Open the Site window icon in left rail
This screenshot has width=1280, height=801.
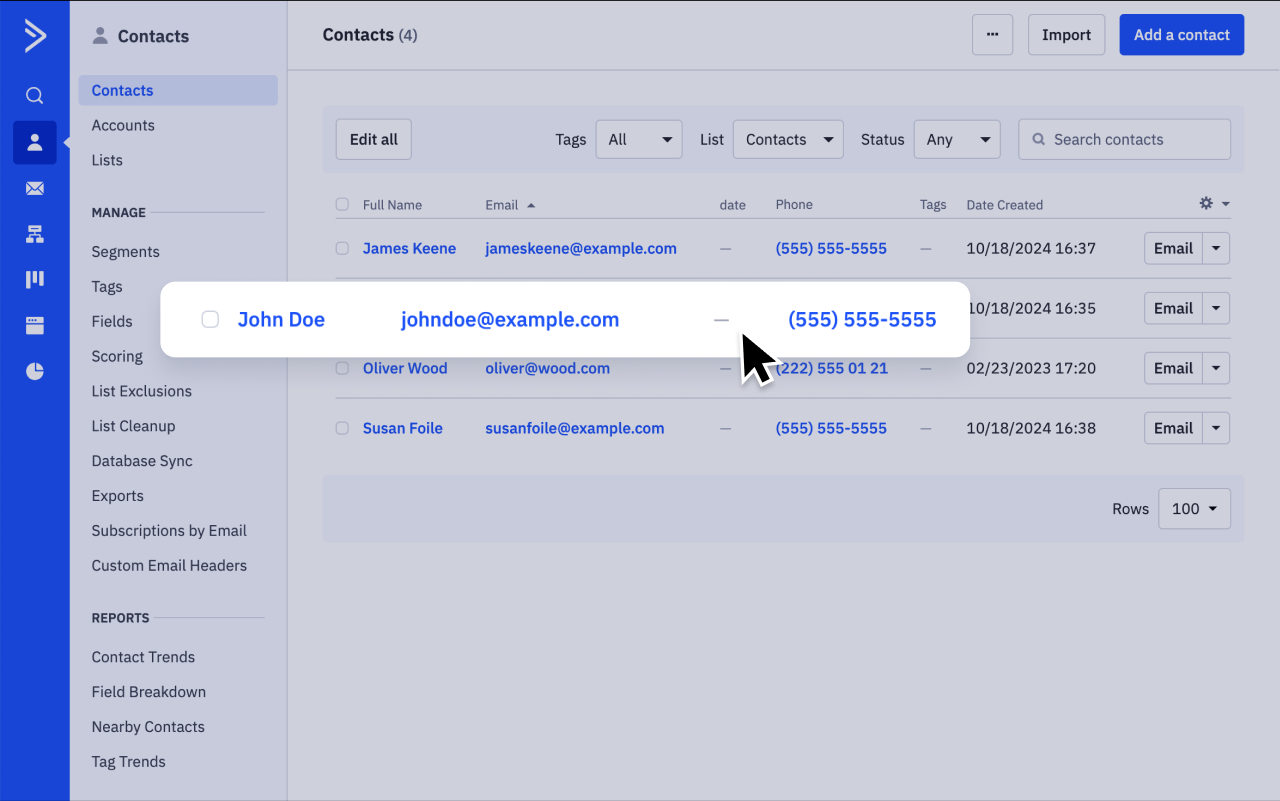(35, 325)
